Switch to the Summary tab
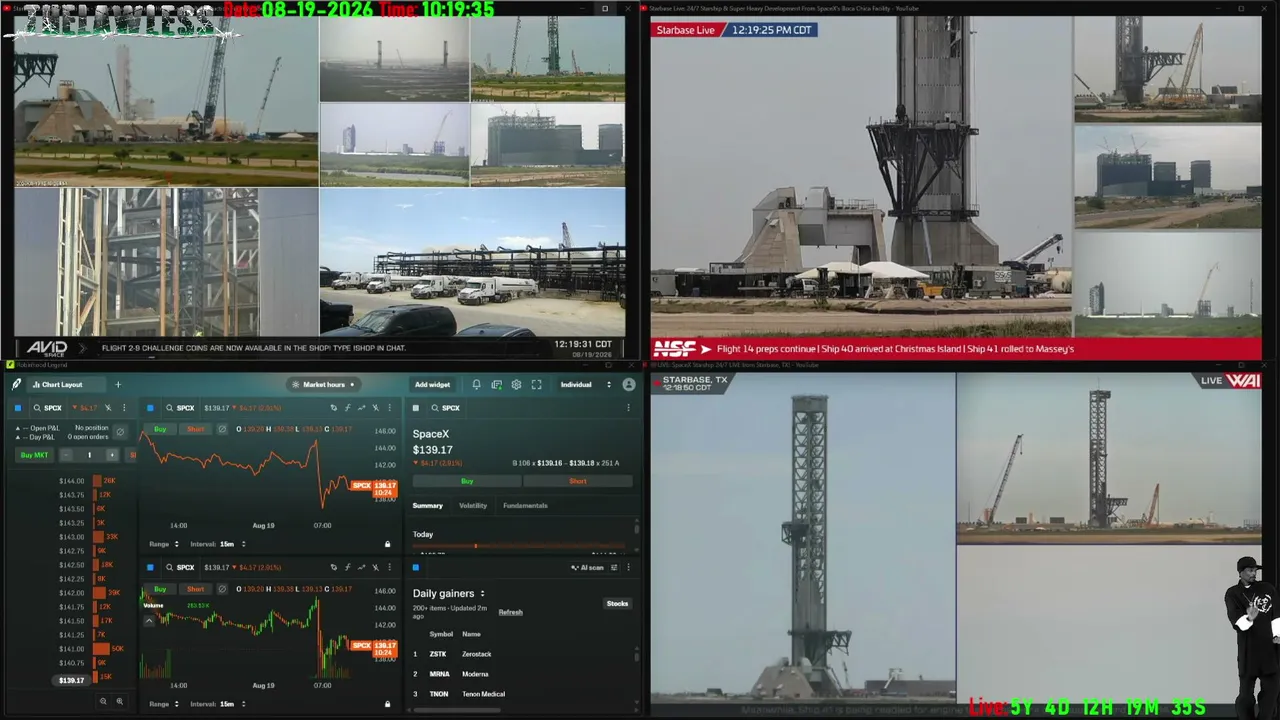Viewport: 1280px width, 720px height. tap(428, 506)
